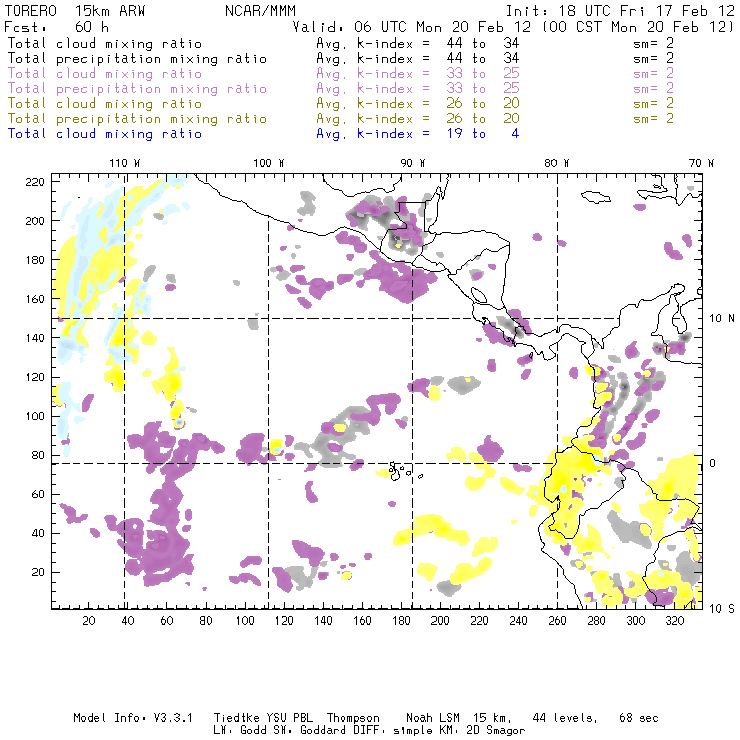Click '68 sec' in the footer
The image size is (740, 740).
(639, 718)
